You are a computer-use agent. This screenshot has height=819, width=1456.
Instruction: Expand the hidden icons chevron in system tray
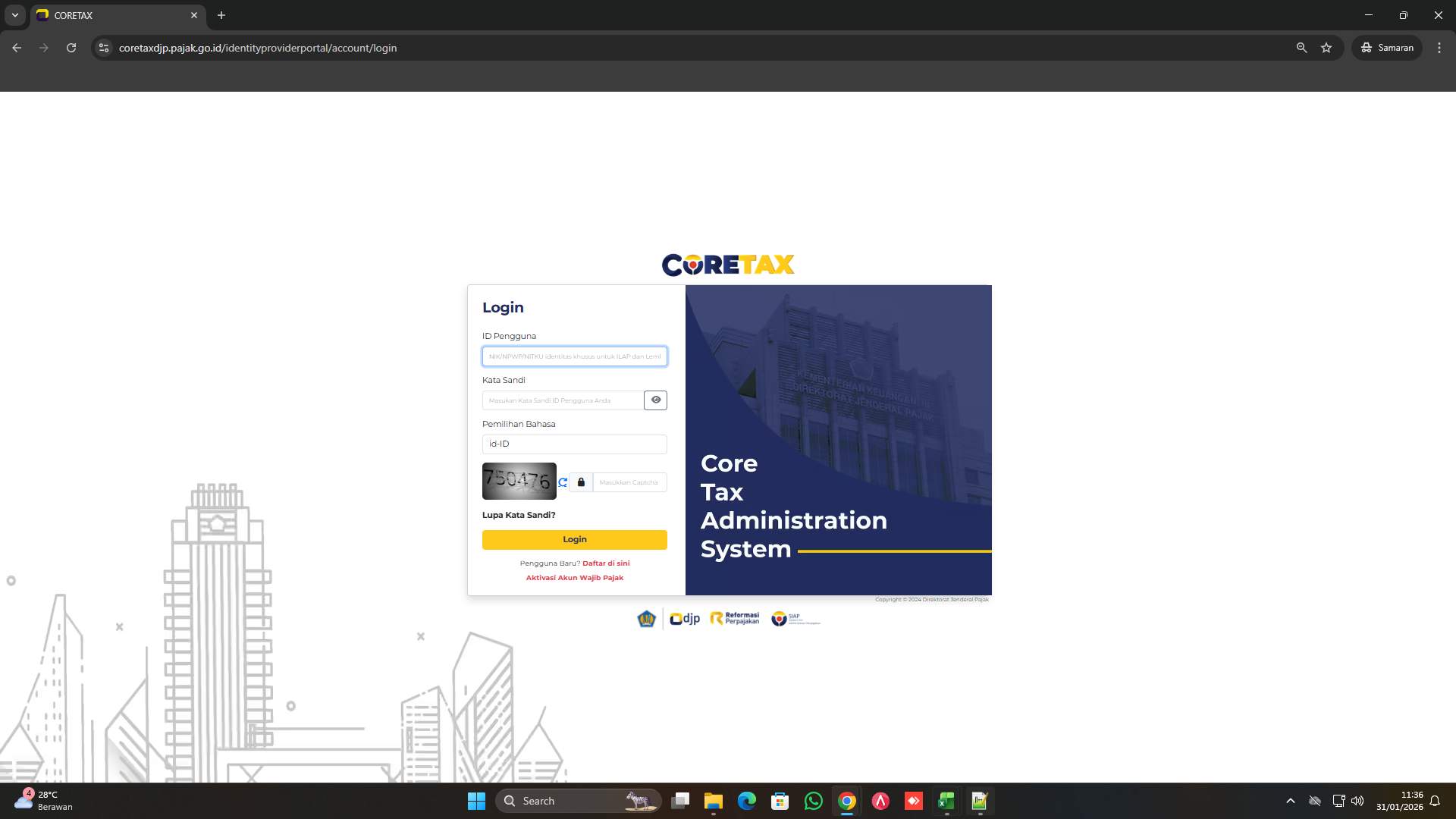pos(1290,801)
